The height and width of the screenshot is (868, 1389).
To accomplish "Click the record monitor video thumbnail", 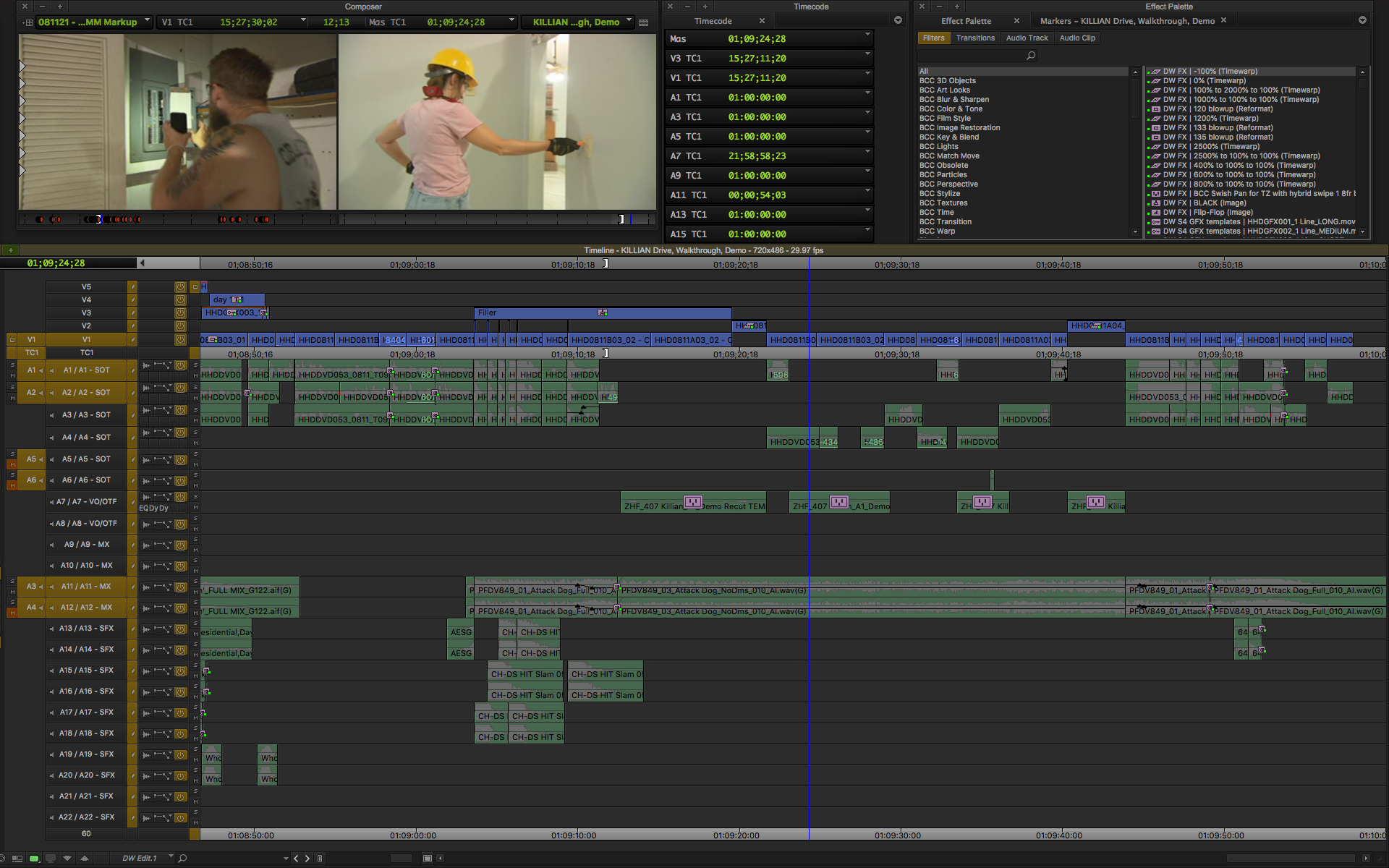I will tap(497, 122).
